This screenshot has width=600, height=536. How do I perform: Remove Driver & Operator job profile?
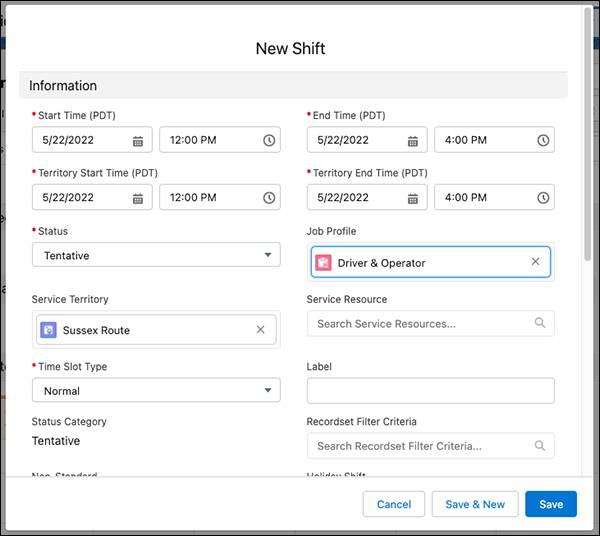coord(535,262)
